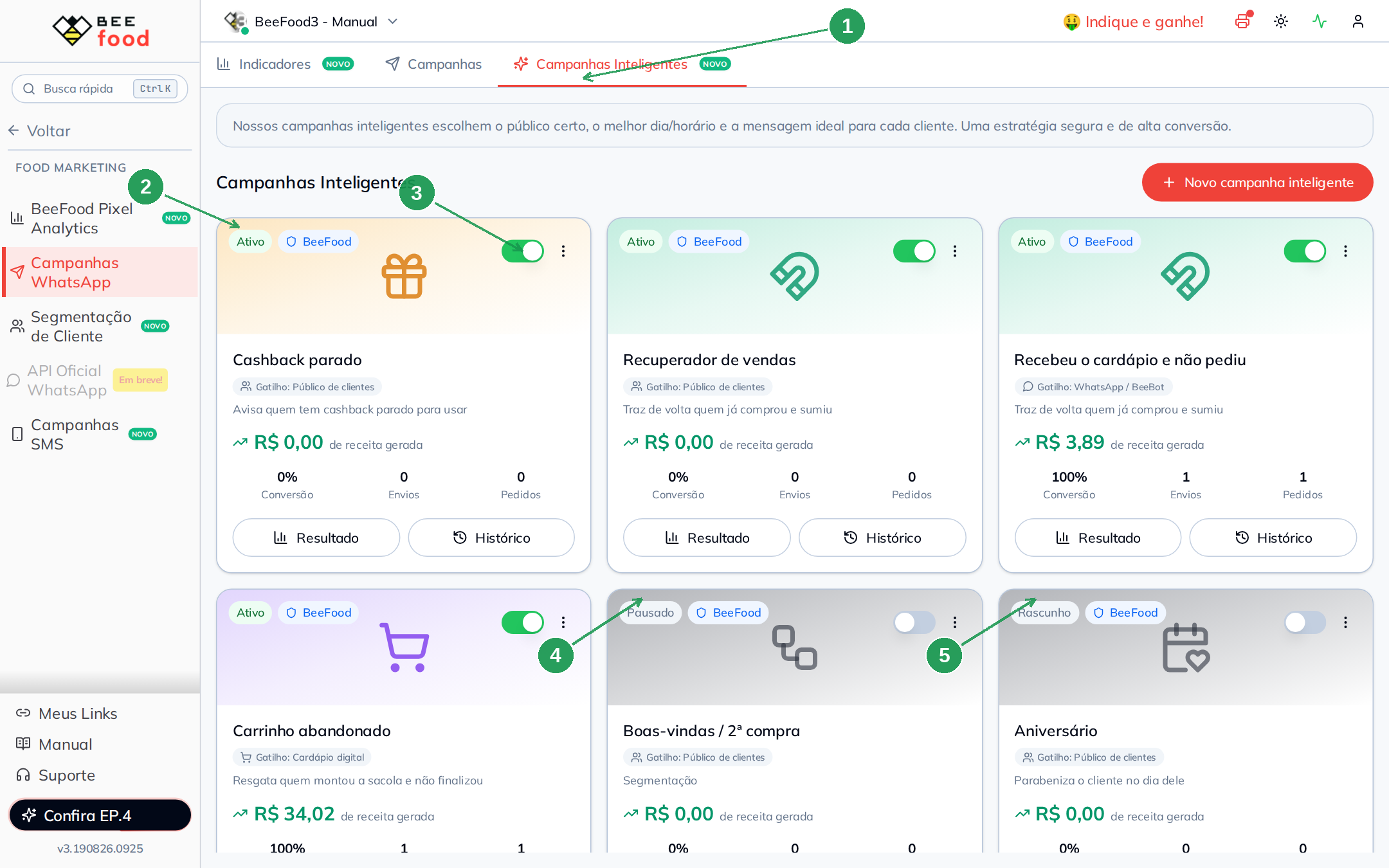
Task: Click the sparkle icon on Confira EP.4
Action: tap(29, 815)
